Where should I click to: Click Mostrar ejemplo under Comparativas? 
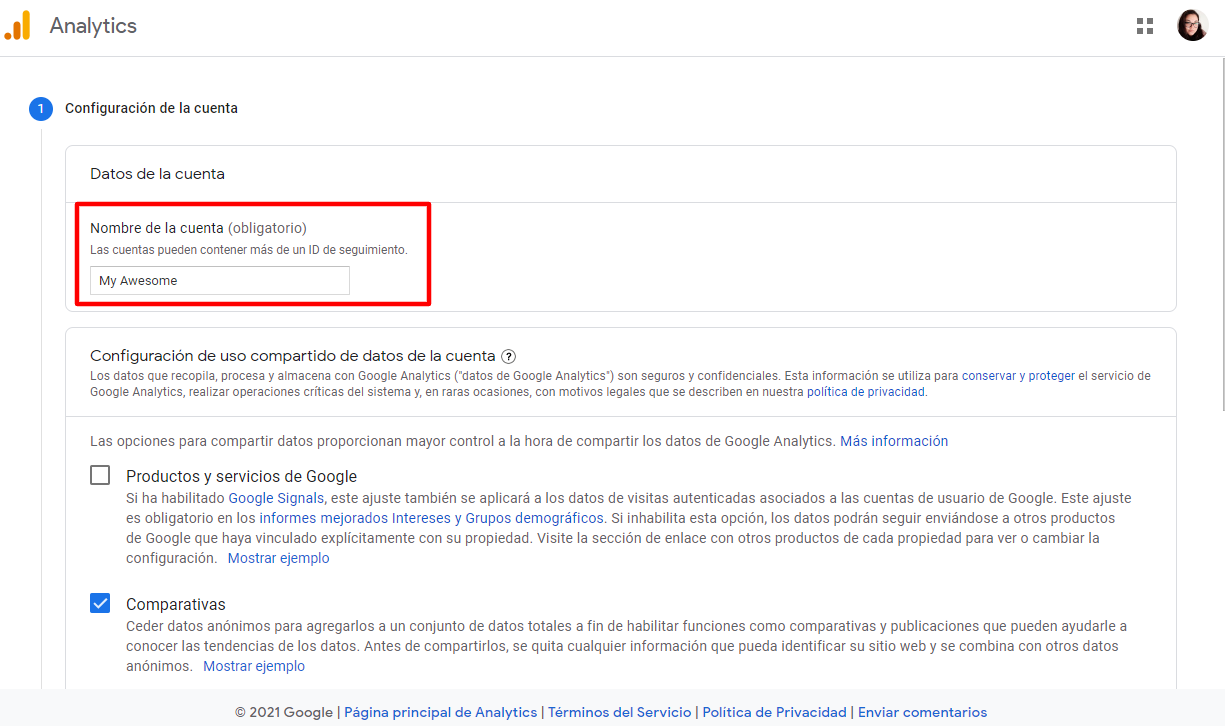point(254,666)
